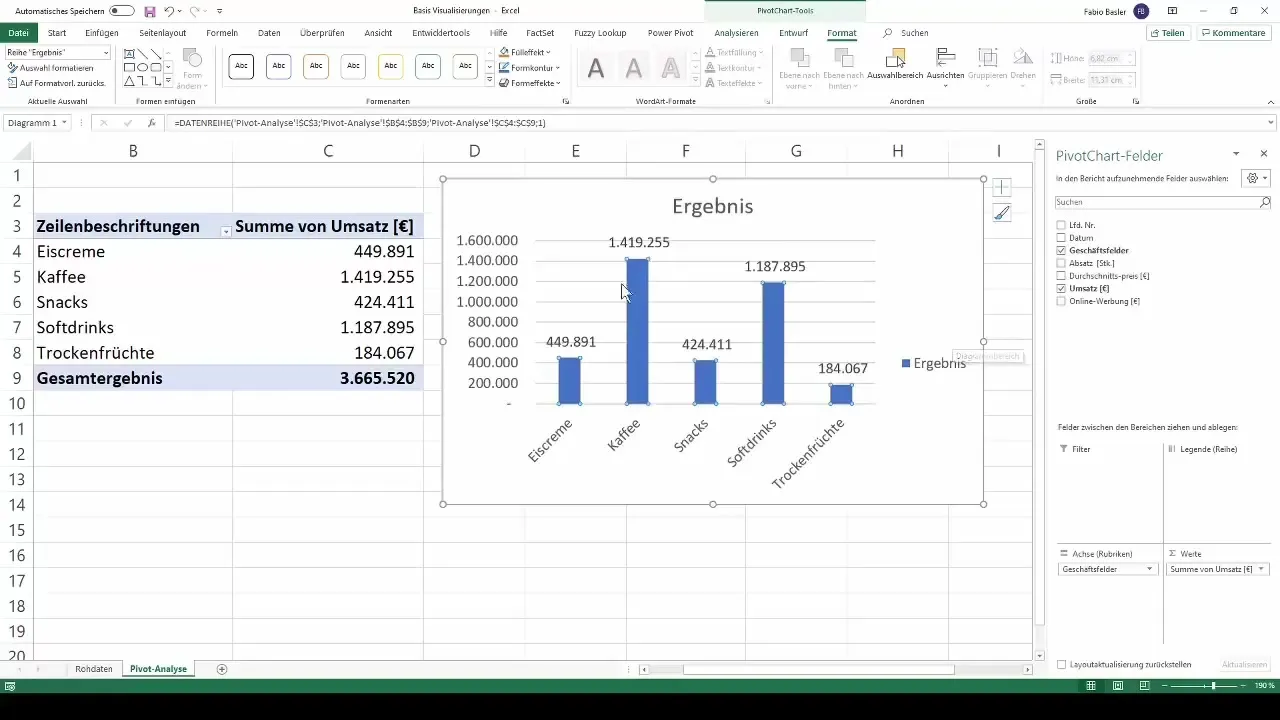The width and height of the screenshot is (1280, 720).
Task: Add a new sheet with plus icon
Action: (x=222, y=668)
